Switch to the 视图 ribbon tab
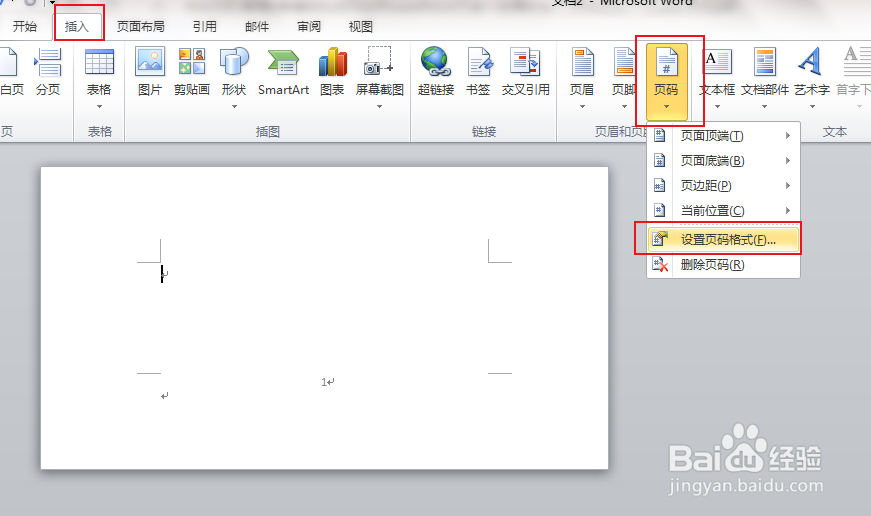Screen dimensions: 871x516 tap(361, 26)
